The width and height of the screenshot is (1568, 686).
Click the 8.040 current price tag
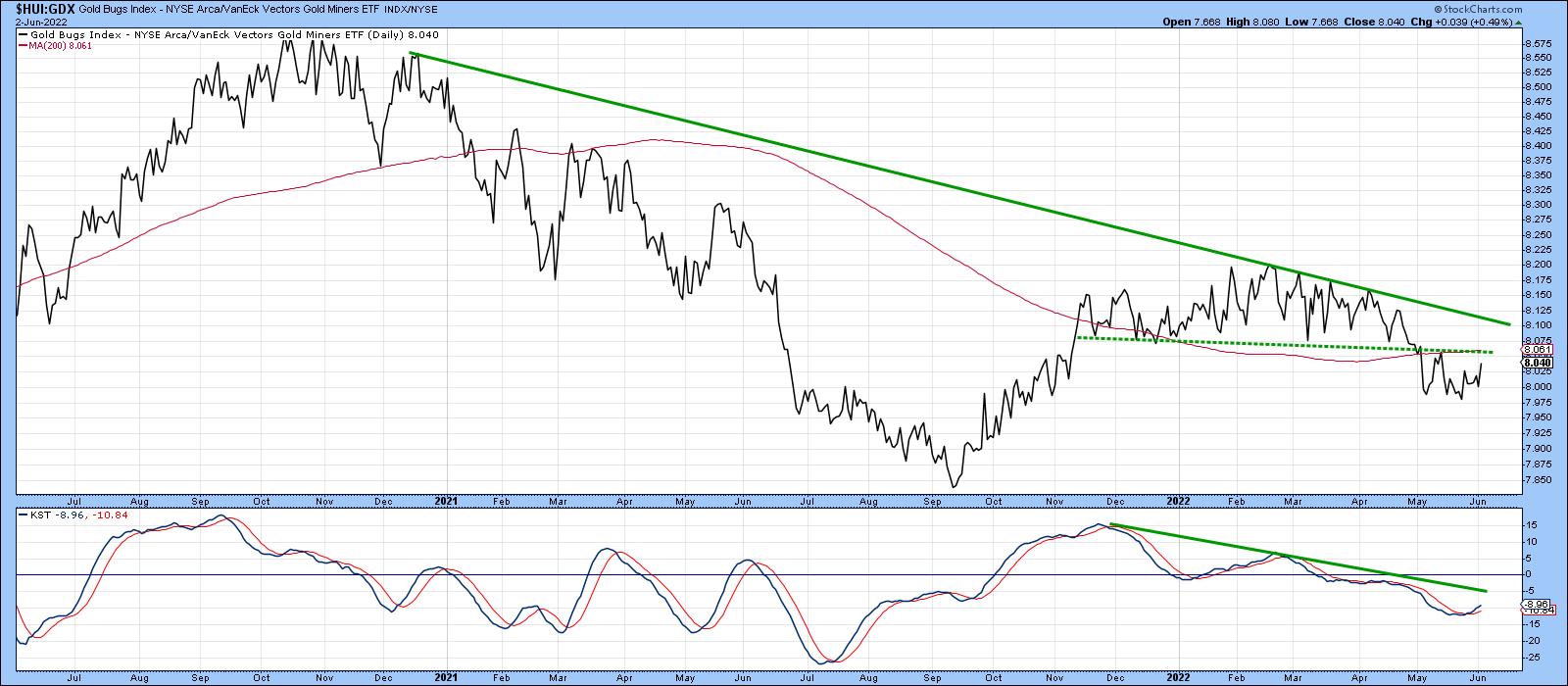tap(1535, 362)
